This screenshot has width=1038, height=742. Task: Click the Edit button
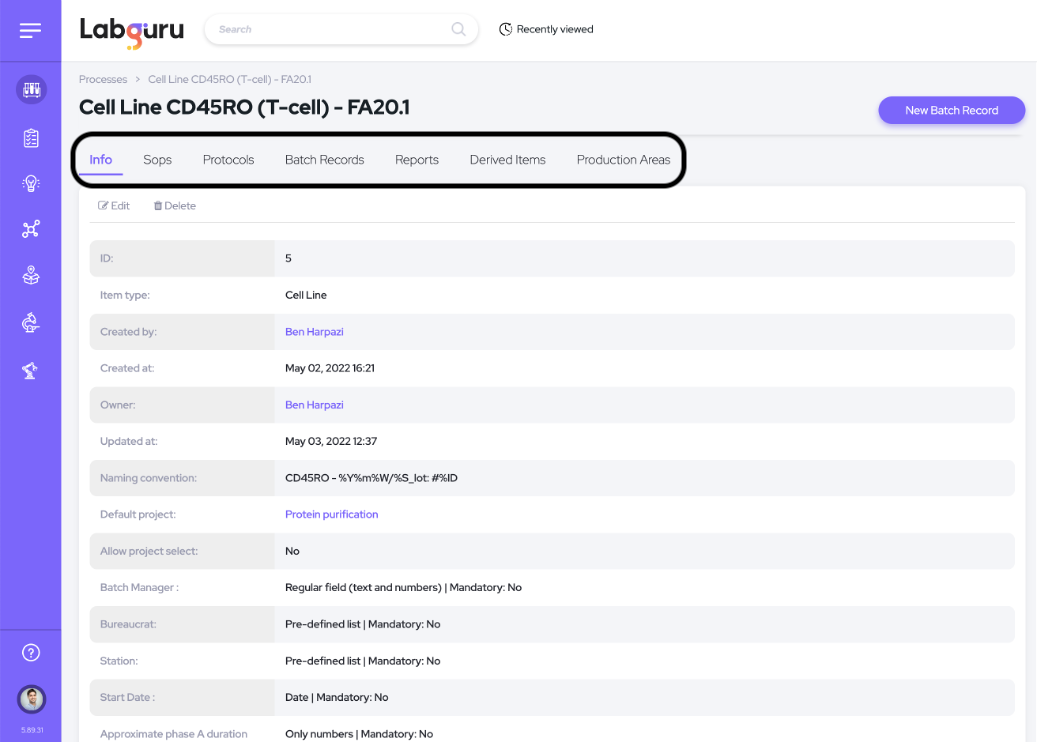tap(114, 206)
